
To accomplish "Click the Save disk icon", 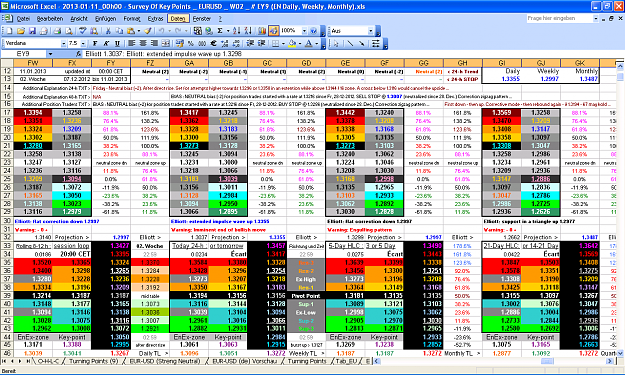I will pos(32,31).
